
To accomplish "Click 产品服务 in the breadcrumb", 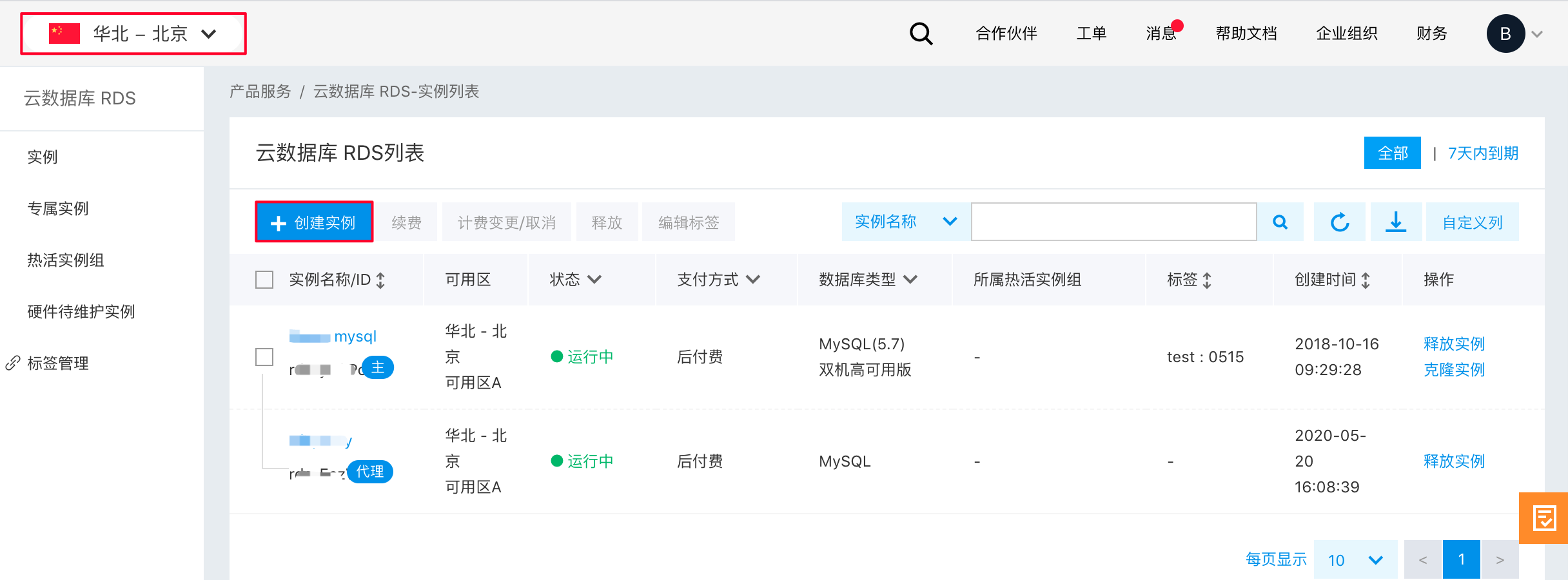I will (260, 92).
